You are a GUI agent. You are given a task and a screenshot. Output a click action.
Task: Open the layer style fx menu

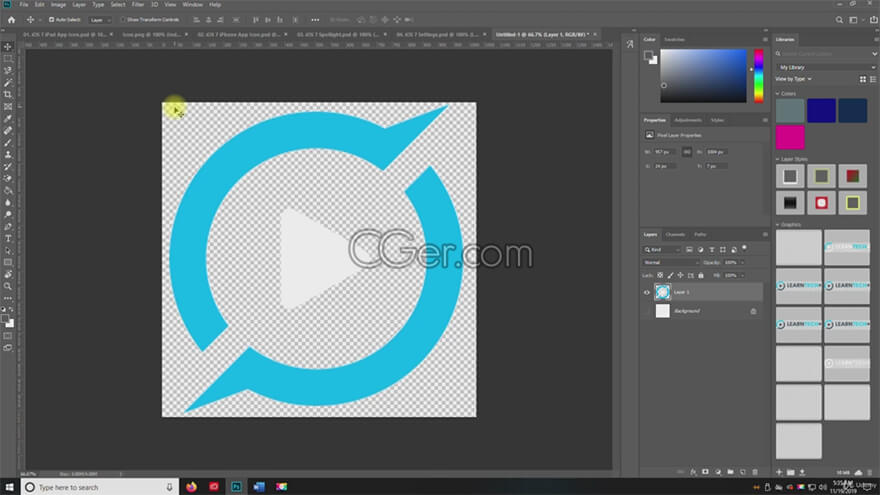pyautogui.click(x=693, y=472)
